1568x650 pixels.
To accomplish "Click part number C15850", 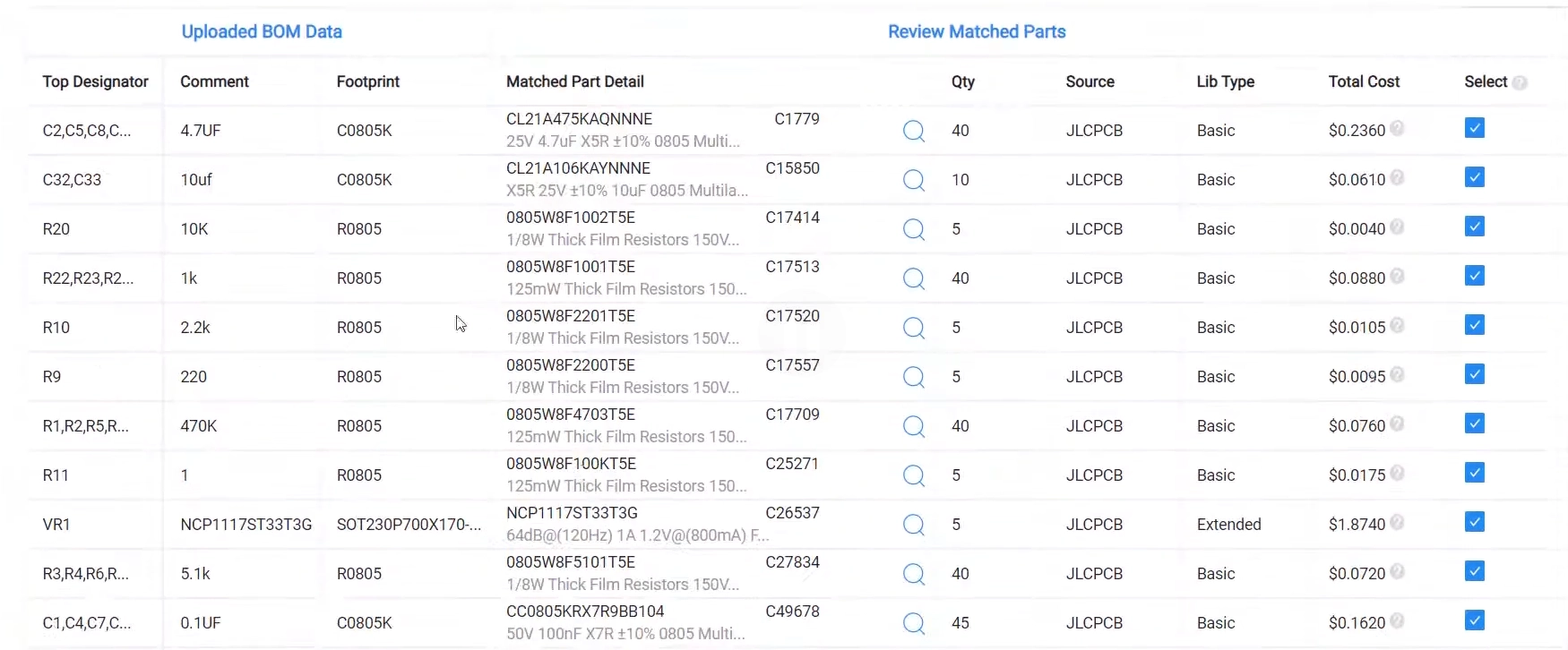I will (x=792, y=168).
